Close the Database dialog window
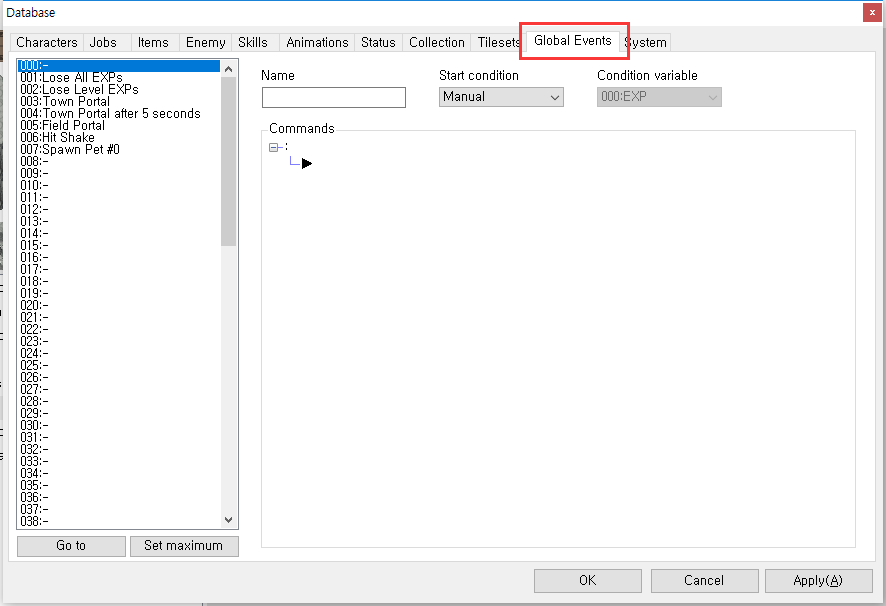 (x=871, y=12)
